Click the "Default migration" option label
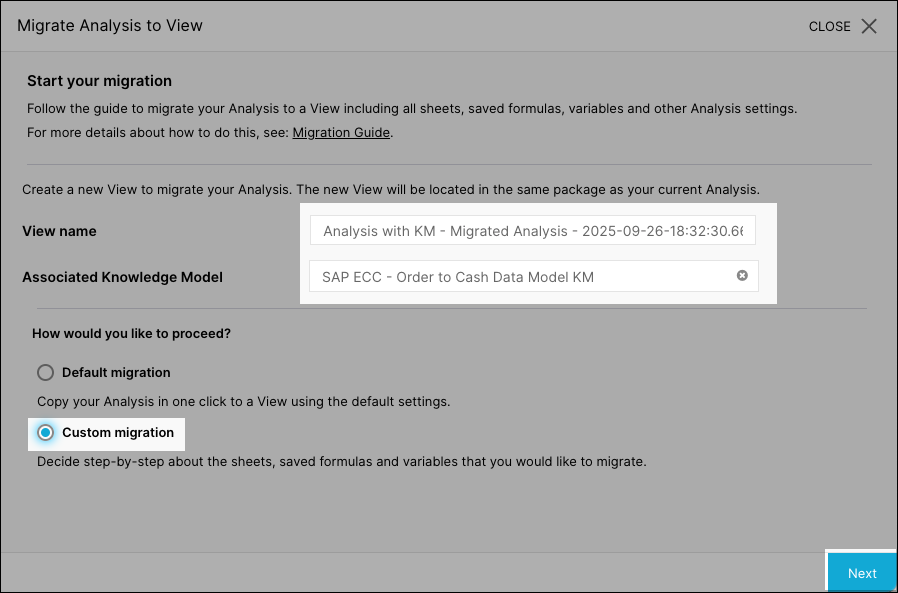Image resolution: width=898 pixels, height=593 pixels. pos(116,373)
